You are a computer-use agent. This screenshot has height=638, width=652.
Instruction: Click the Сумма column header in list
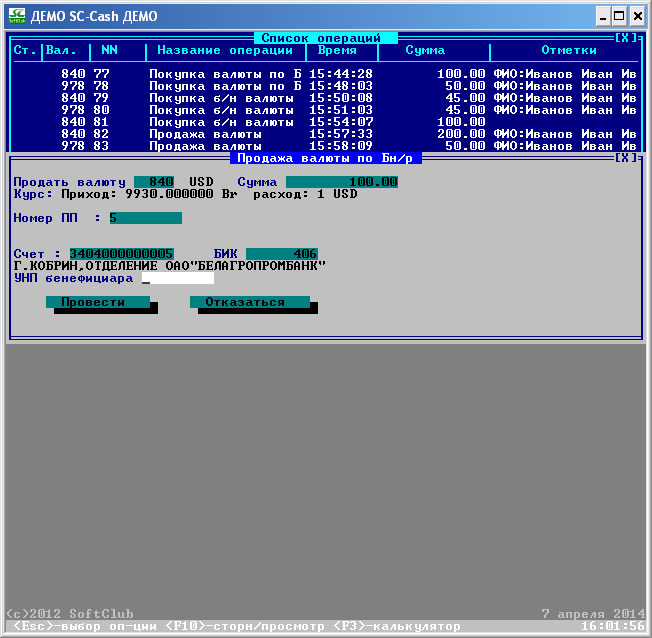click(425, 50)
